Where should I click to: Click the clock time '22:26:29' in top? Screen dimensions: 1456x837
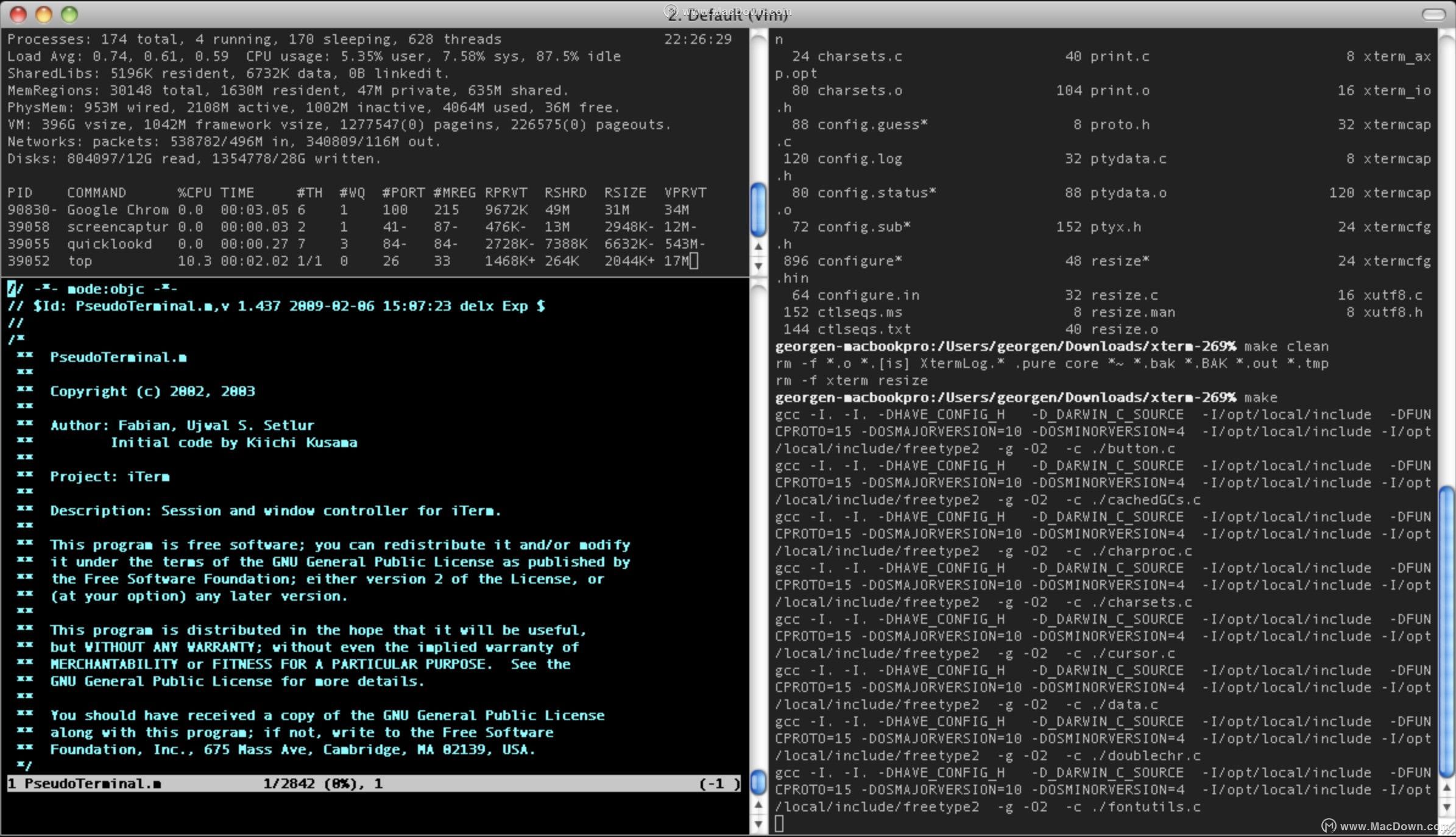(x=698, y=39)
